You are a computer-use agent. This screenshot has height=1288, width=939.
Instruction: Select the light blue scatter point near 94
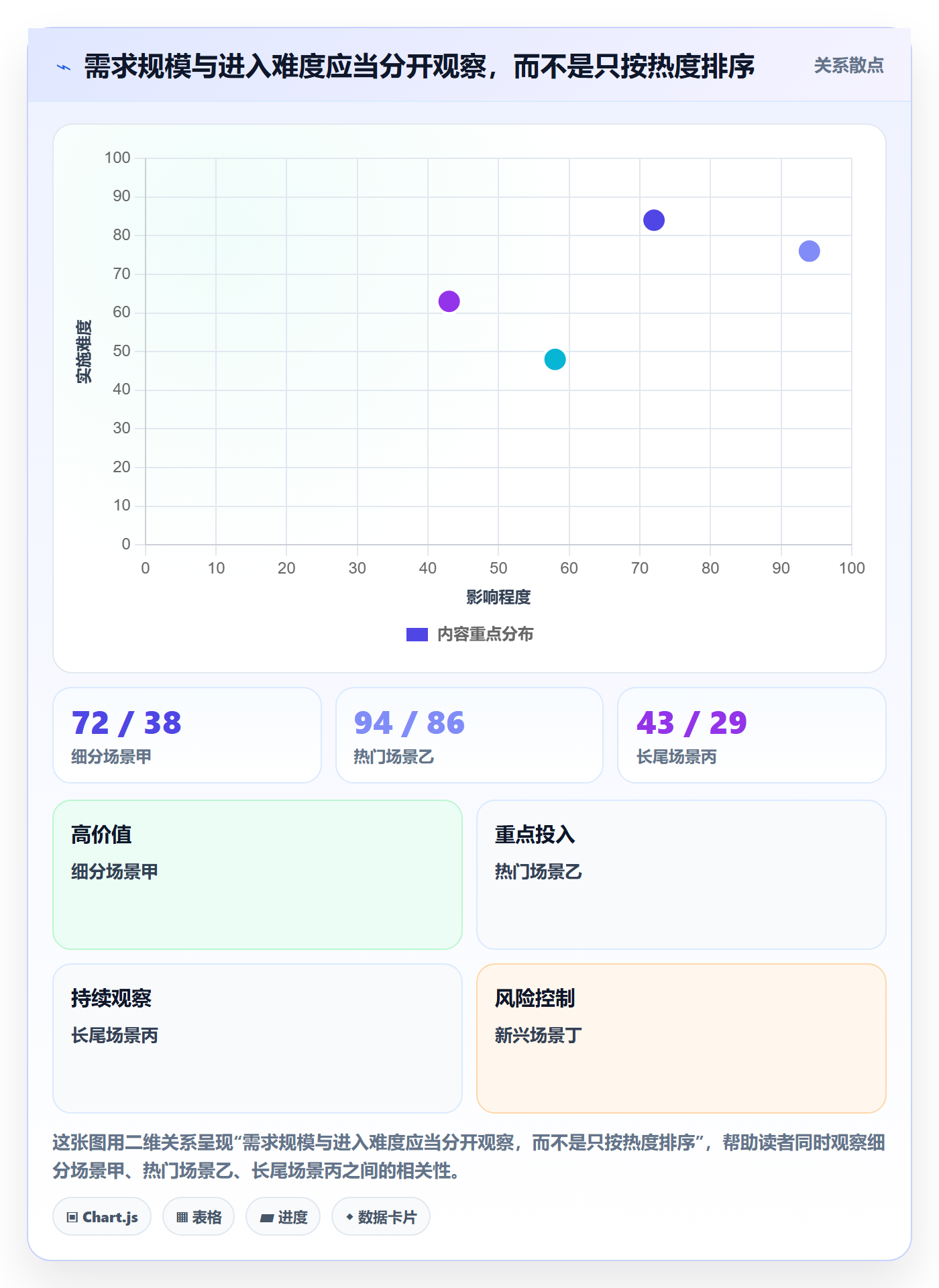(809, 251)
